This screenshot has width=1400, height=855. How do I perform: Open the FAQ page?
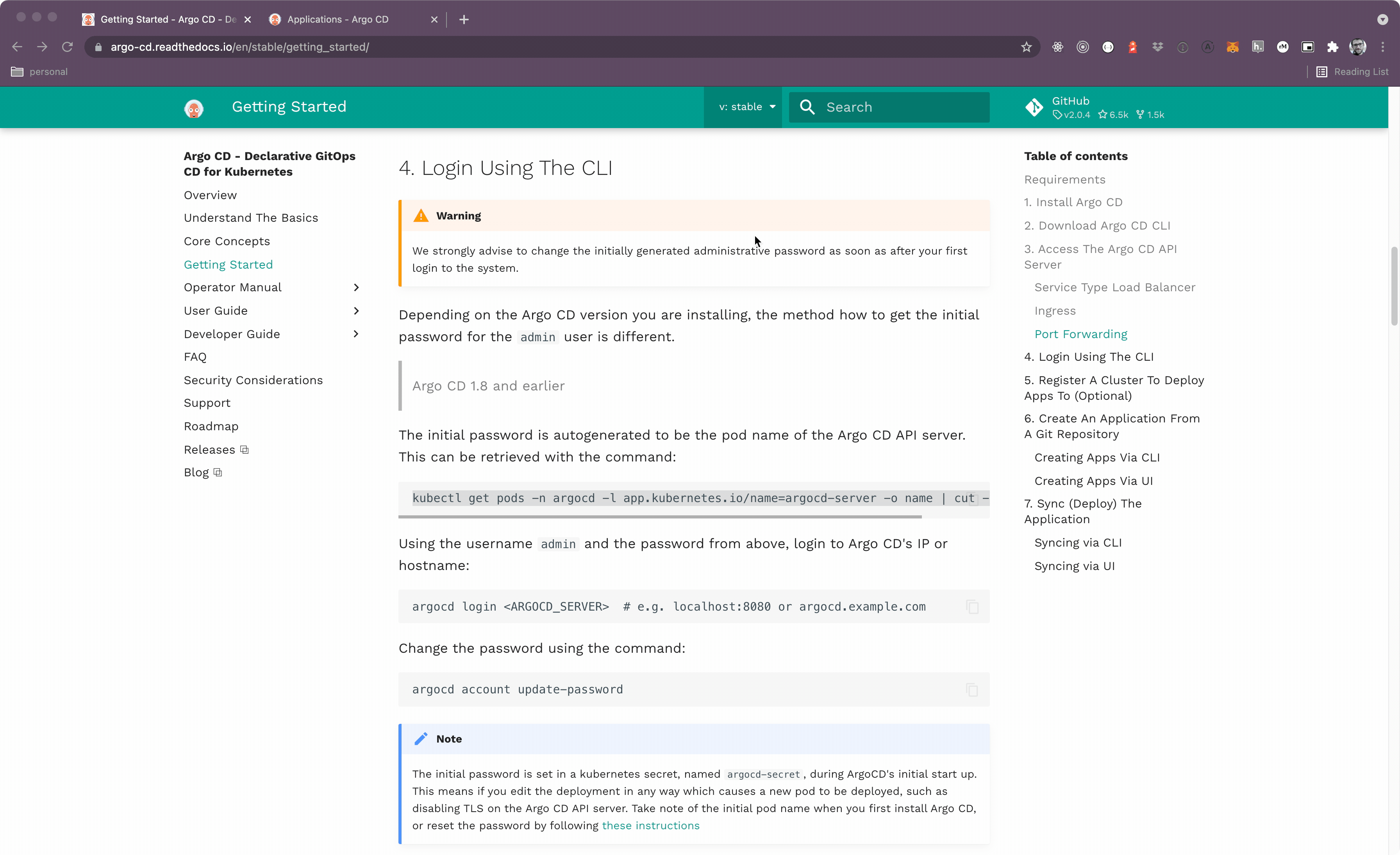195,356
